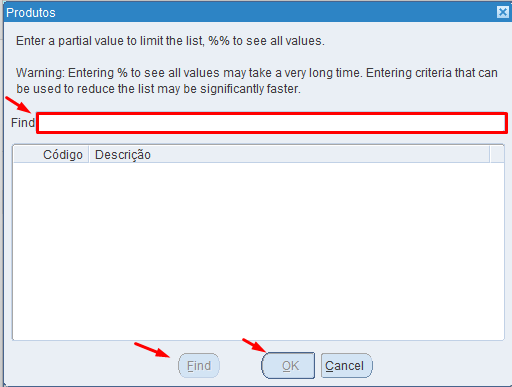The width and height of the screenshot is (512, 387).
Task: Click the red highlight border around the Find field
Action: [272, 114]
